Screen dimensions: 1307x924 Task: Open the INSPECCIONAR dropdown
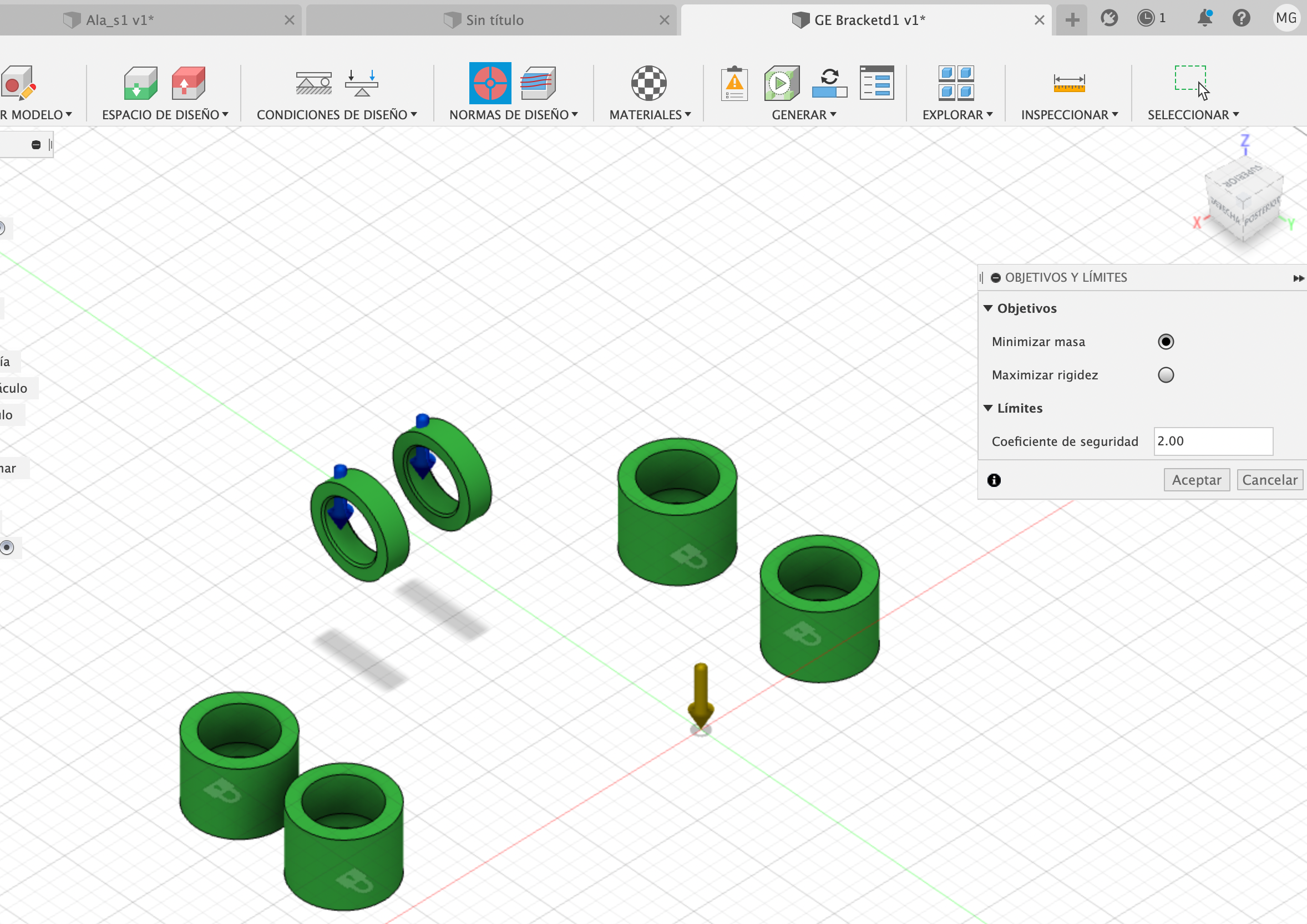(x=1069, y=115)
